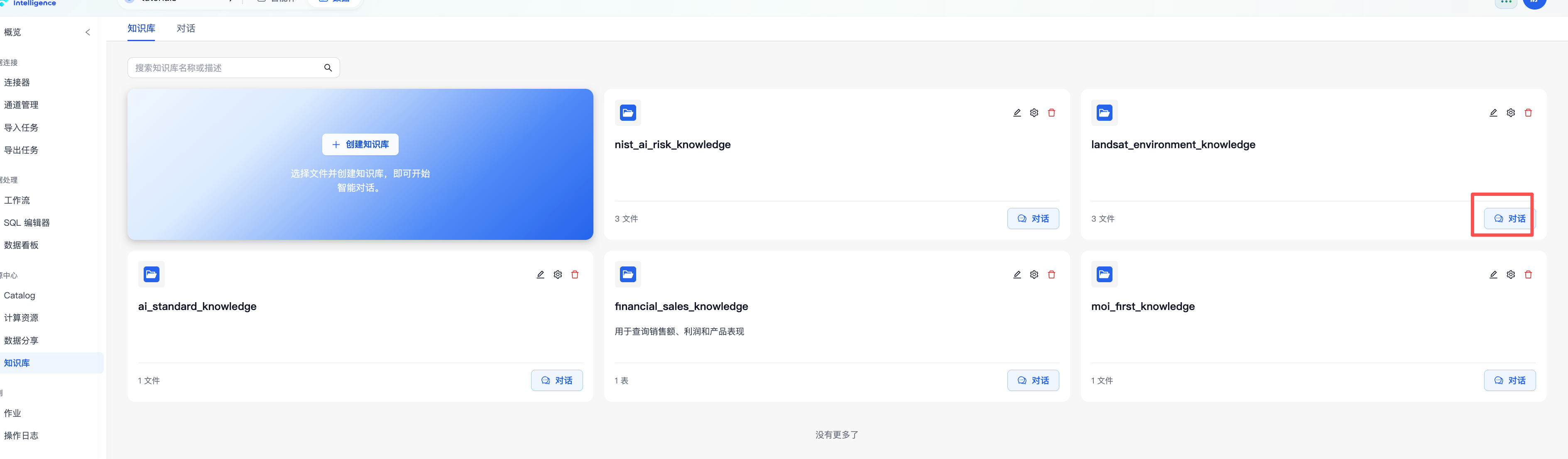Open SQL 编辑器 in the sidebar
The image size is (1568, 459).
point(27,223)
